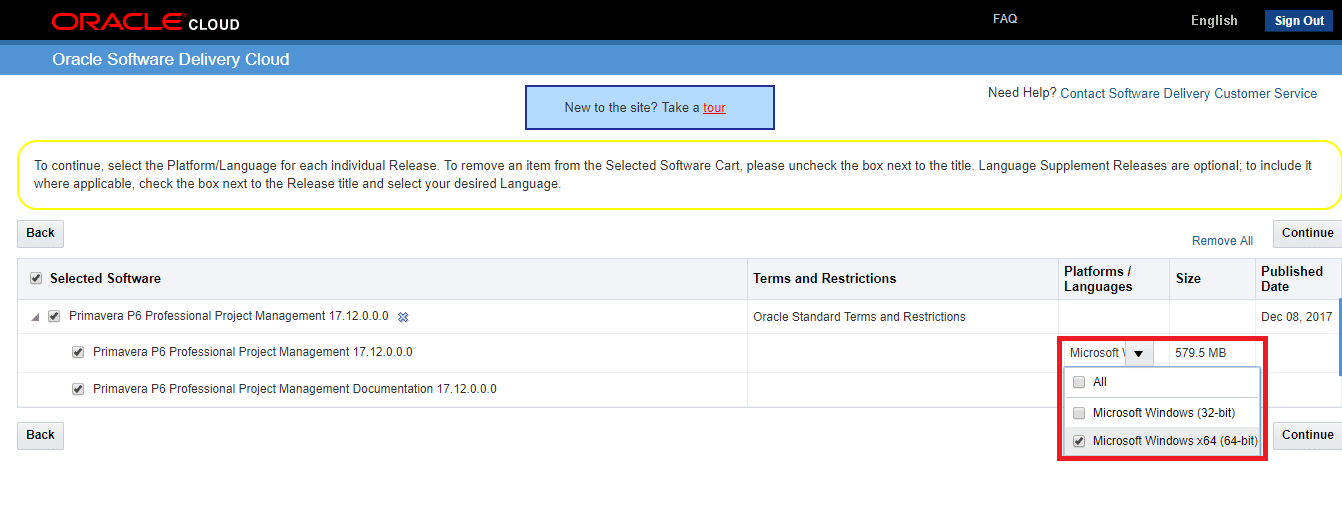Collapse the Primavera P6 Professional parent row

tap(36, 317)
